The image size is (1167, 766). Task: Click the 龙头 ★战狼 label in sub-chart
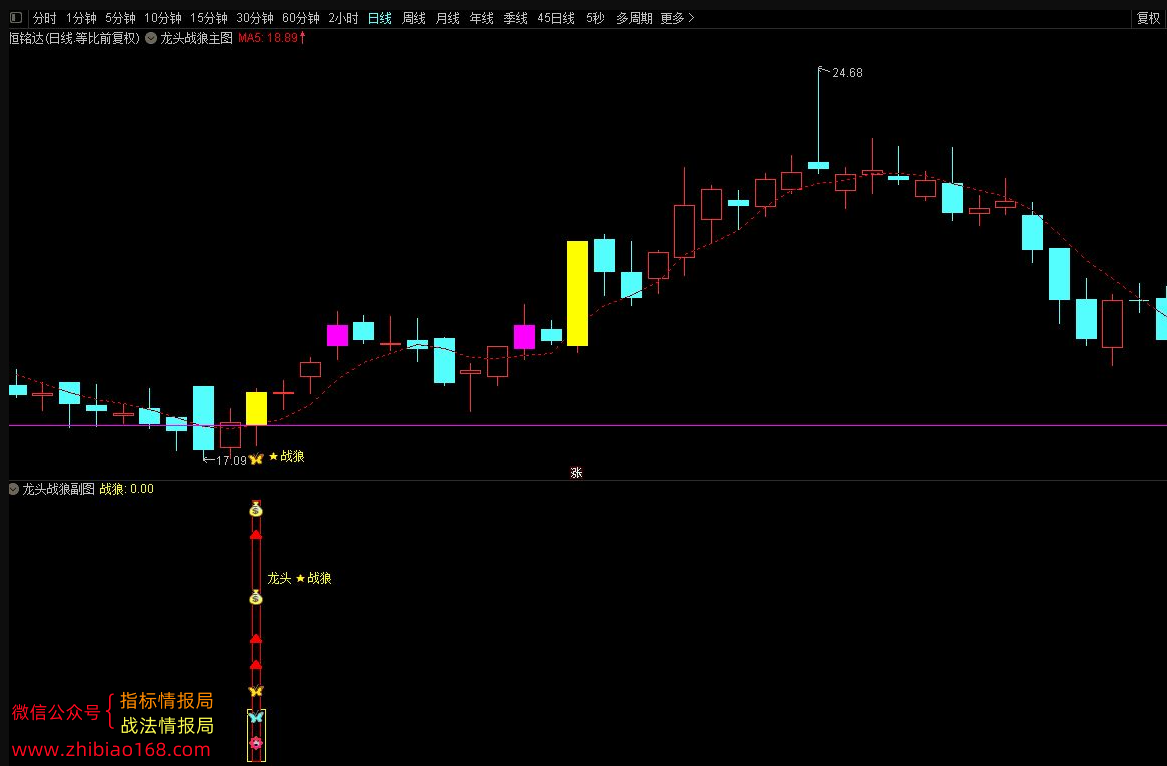299,578
